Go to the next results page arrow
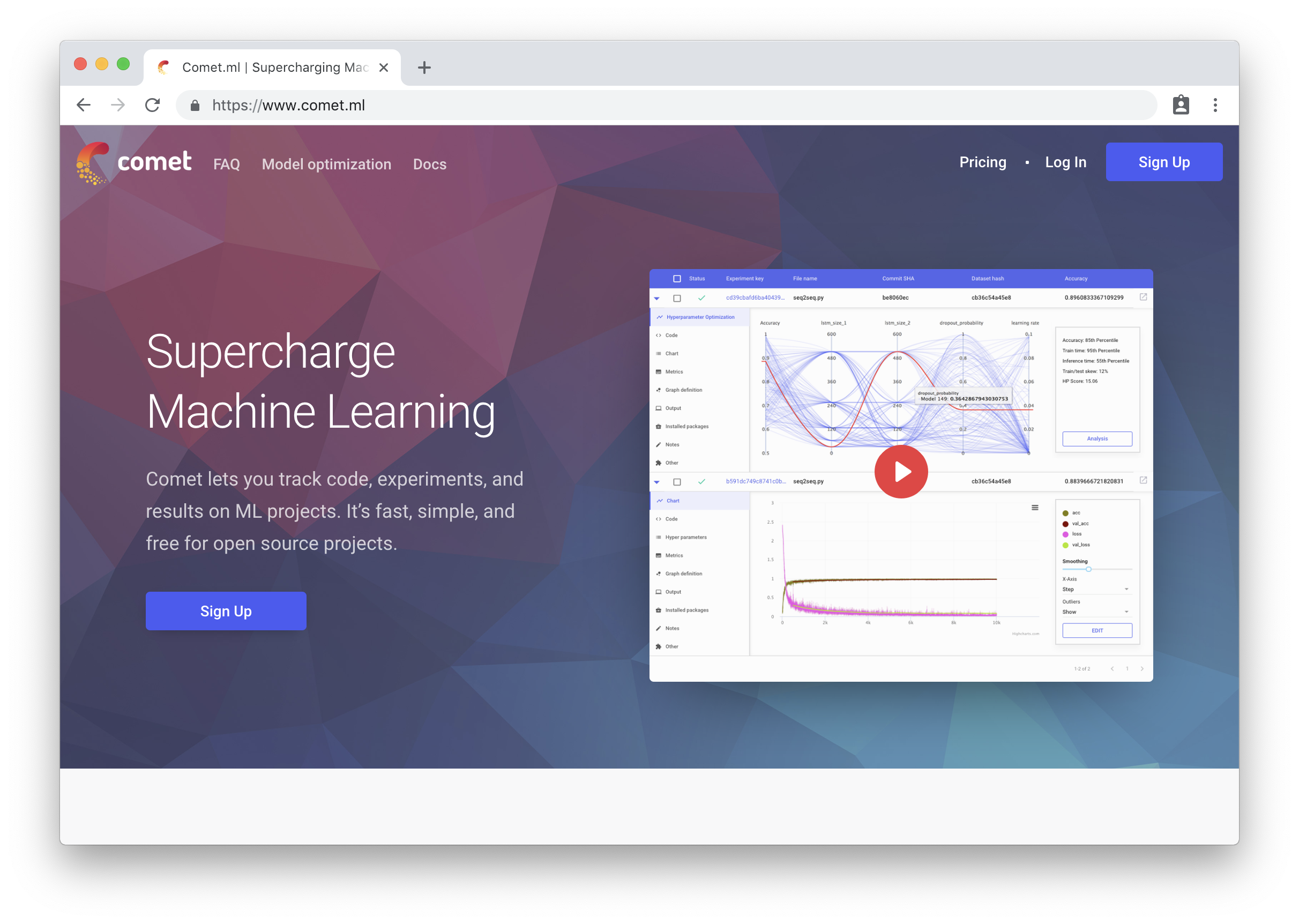 [x=1142, y=668]
